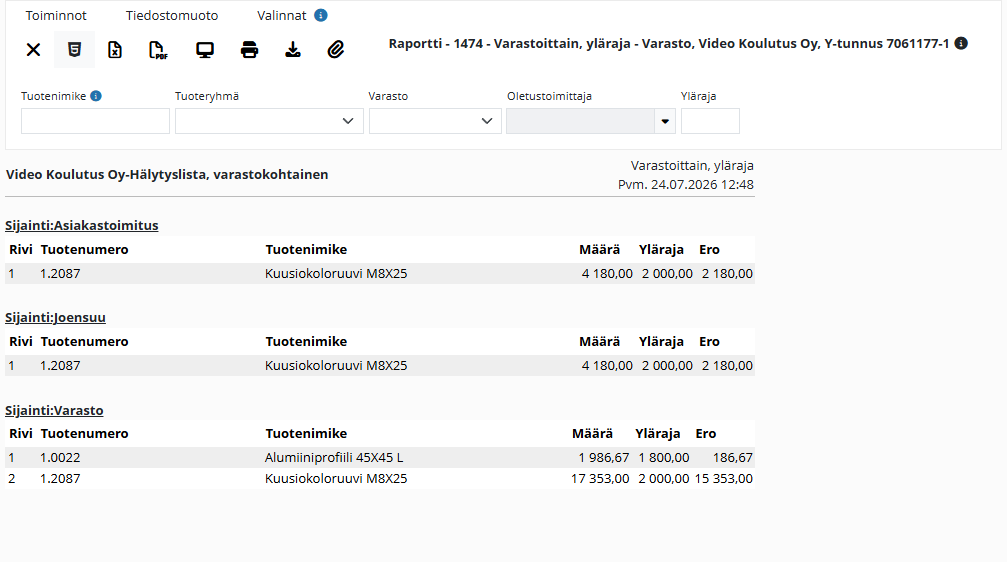Open the Tiedostomuoto menu
The width and height of the screenshot is (1007, 562).
[x=171, y=15]
